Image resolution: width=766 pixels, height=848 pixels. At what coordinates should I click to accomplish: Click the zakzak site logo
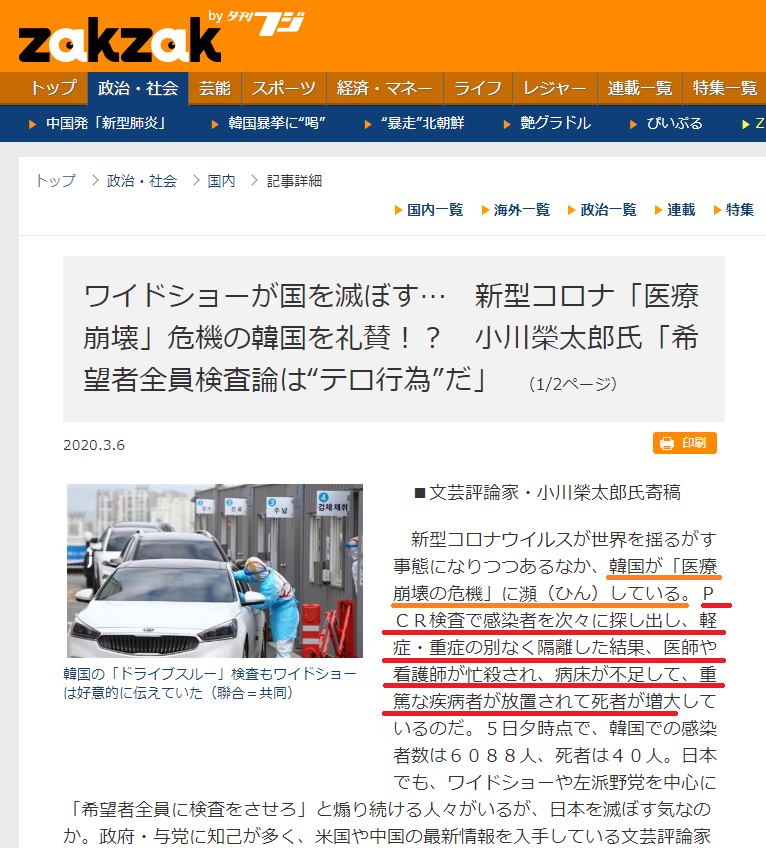120,40
